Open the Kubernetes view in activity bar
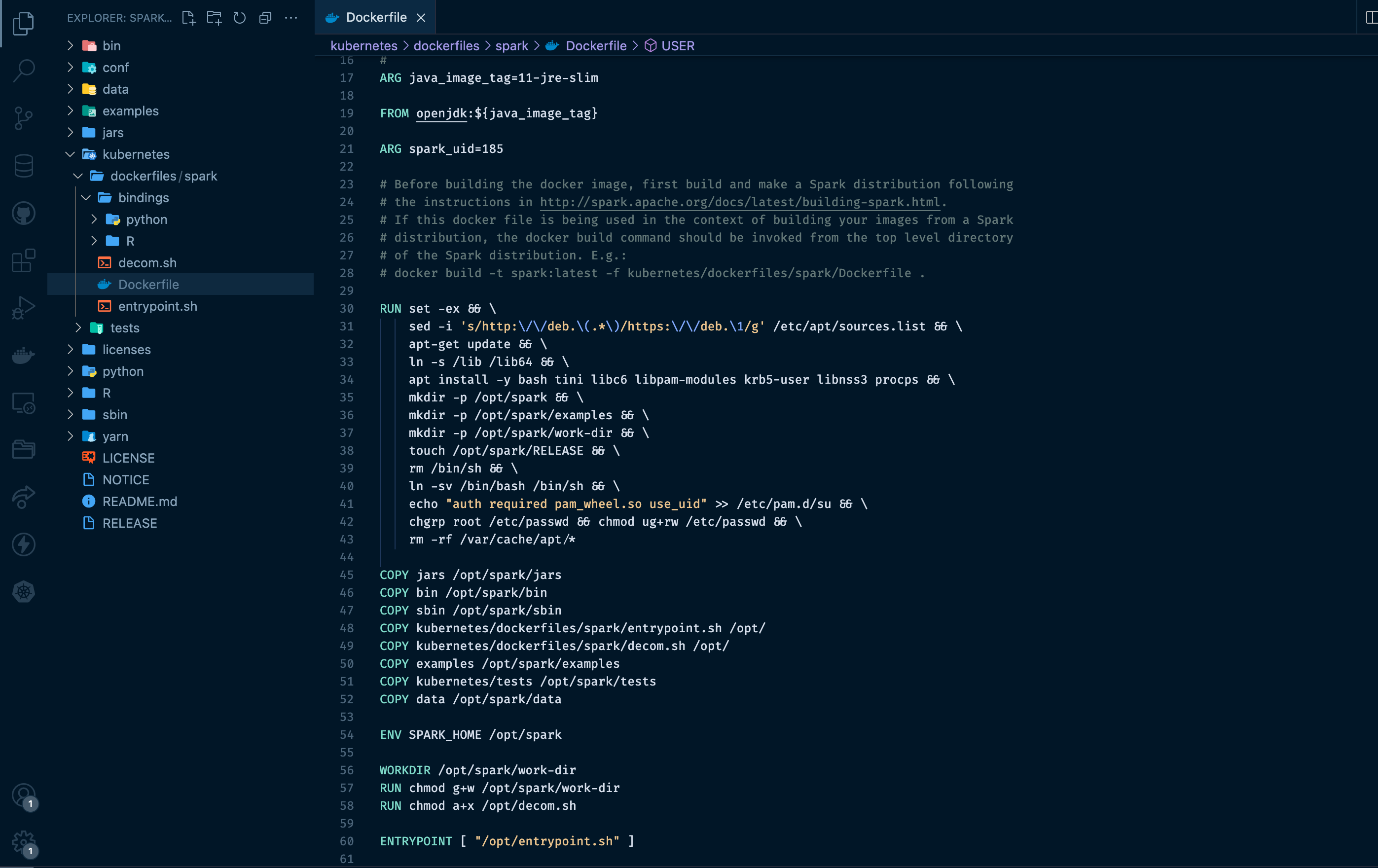The height and width of the screenshot is (868, 1378). tap(24, 592)
